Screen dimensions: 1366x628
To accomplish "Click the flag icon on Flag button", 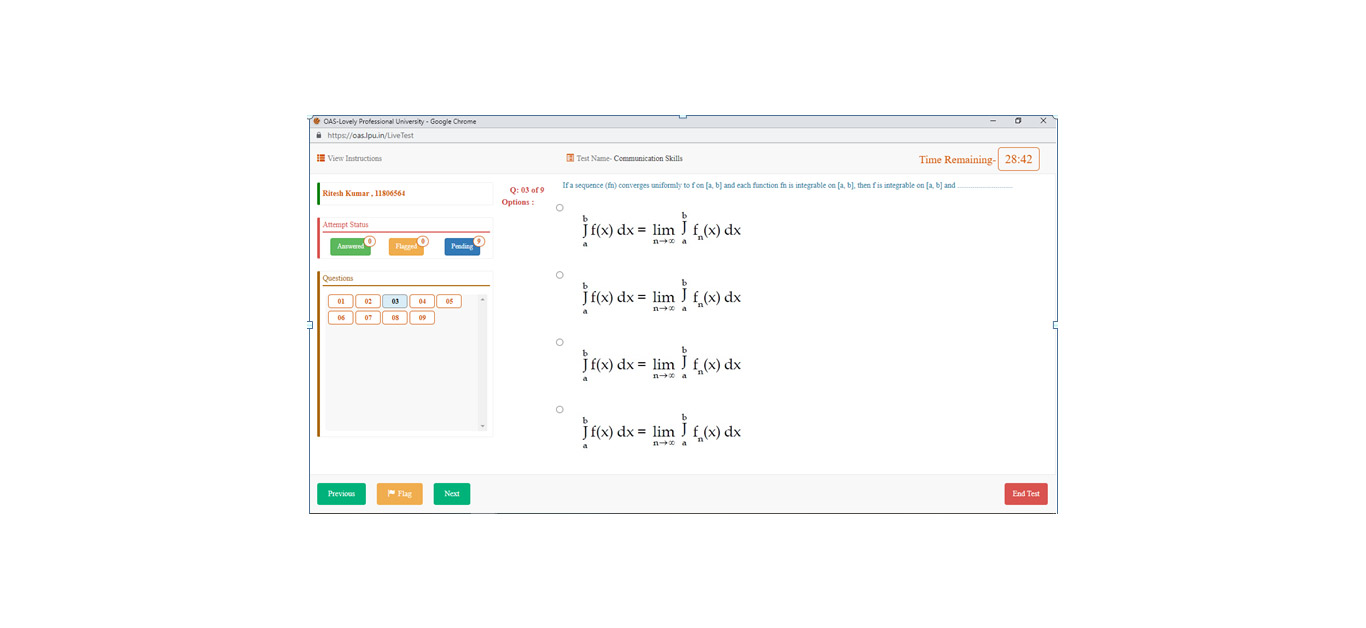I will pyautogui.click(x=391, y=493).
